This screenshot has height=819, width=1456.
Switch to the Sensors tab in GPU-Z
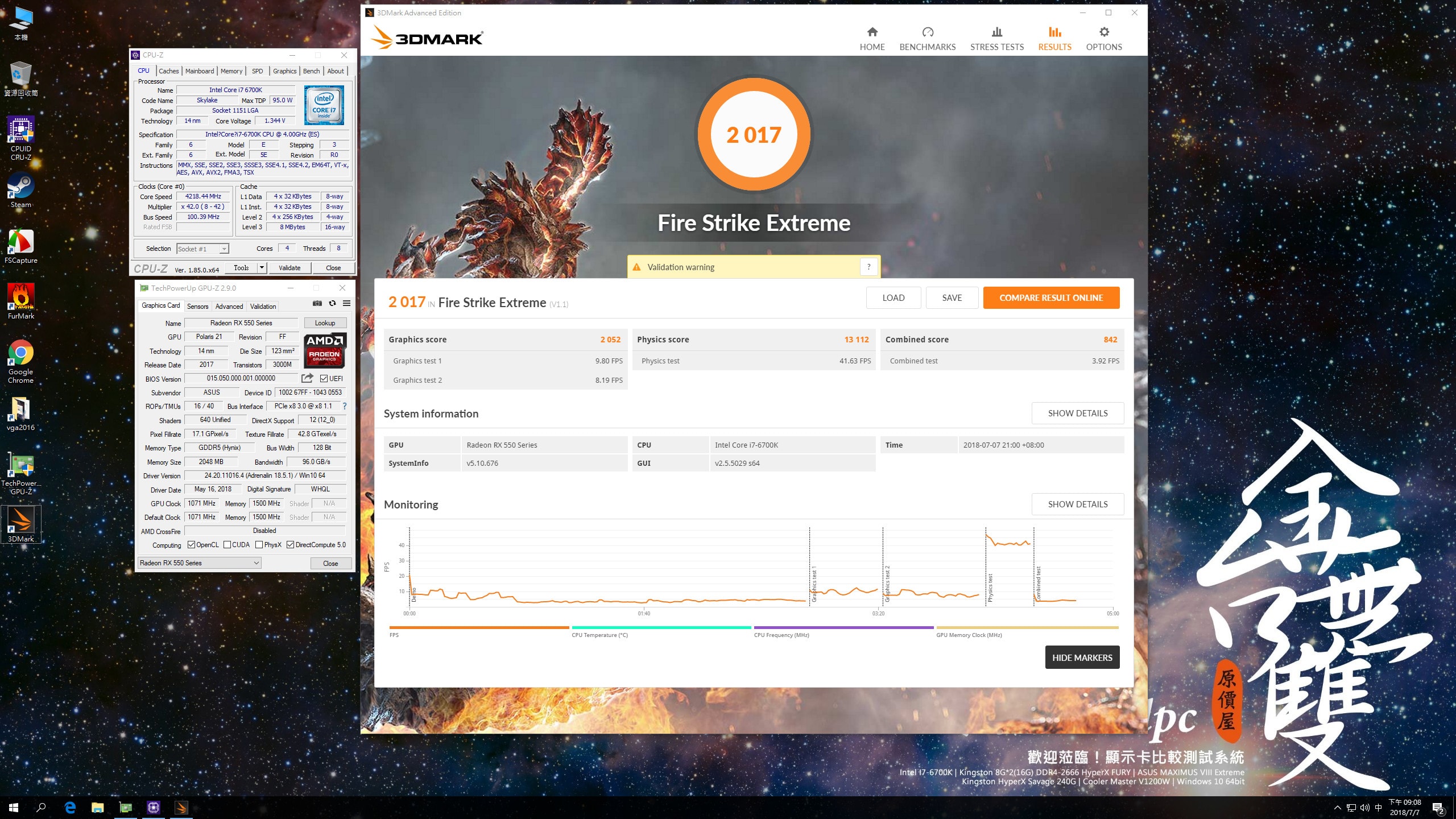pyautogui.click(x=197, y=307)
